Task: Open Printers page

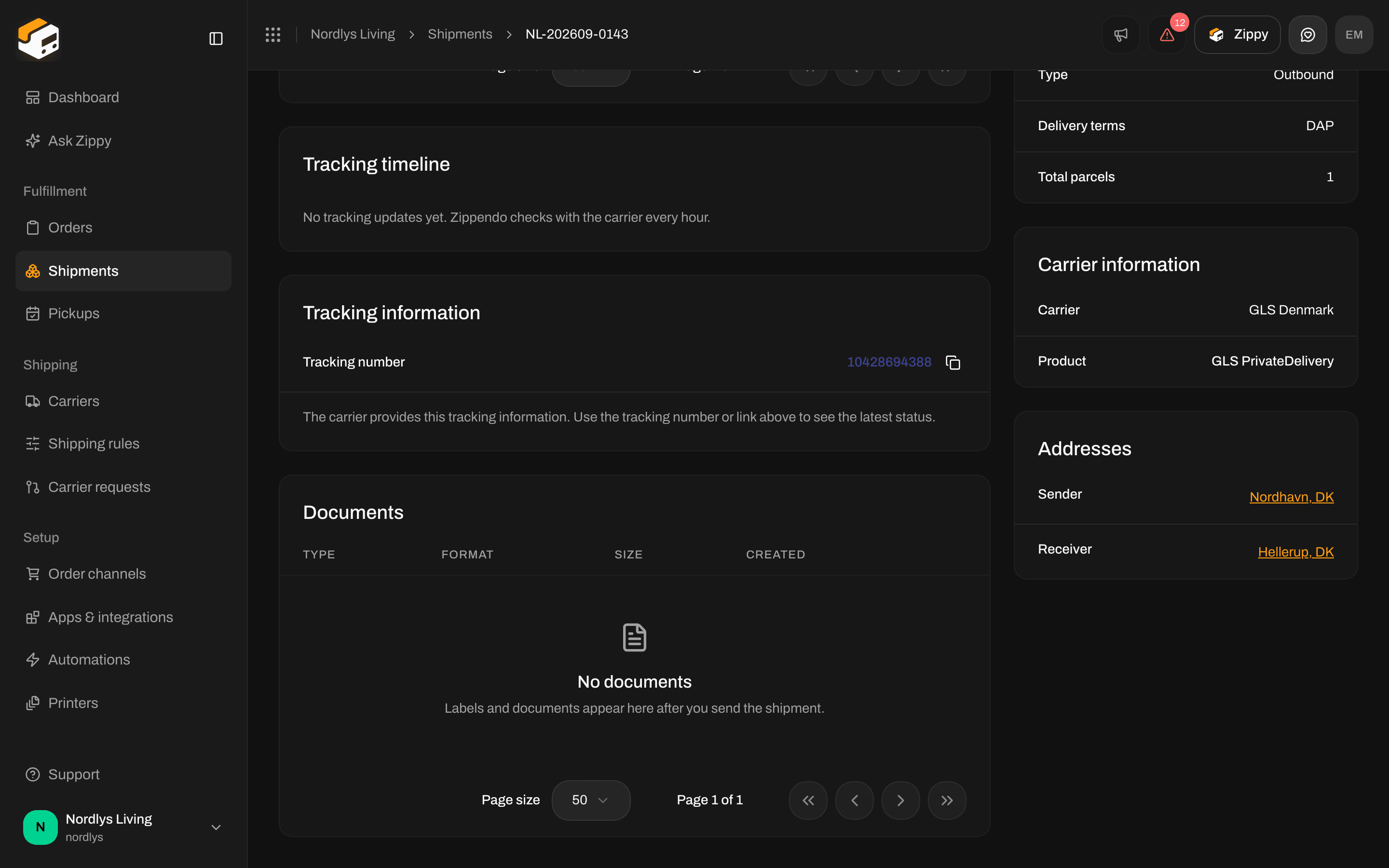Action: tap(123, 703)
